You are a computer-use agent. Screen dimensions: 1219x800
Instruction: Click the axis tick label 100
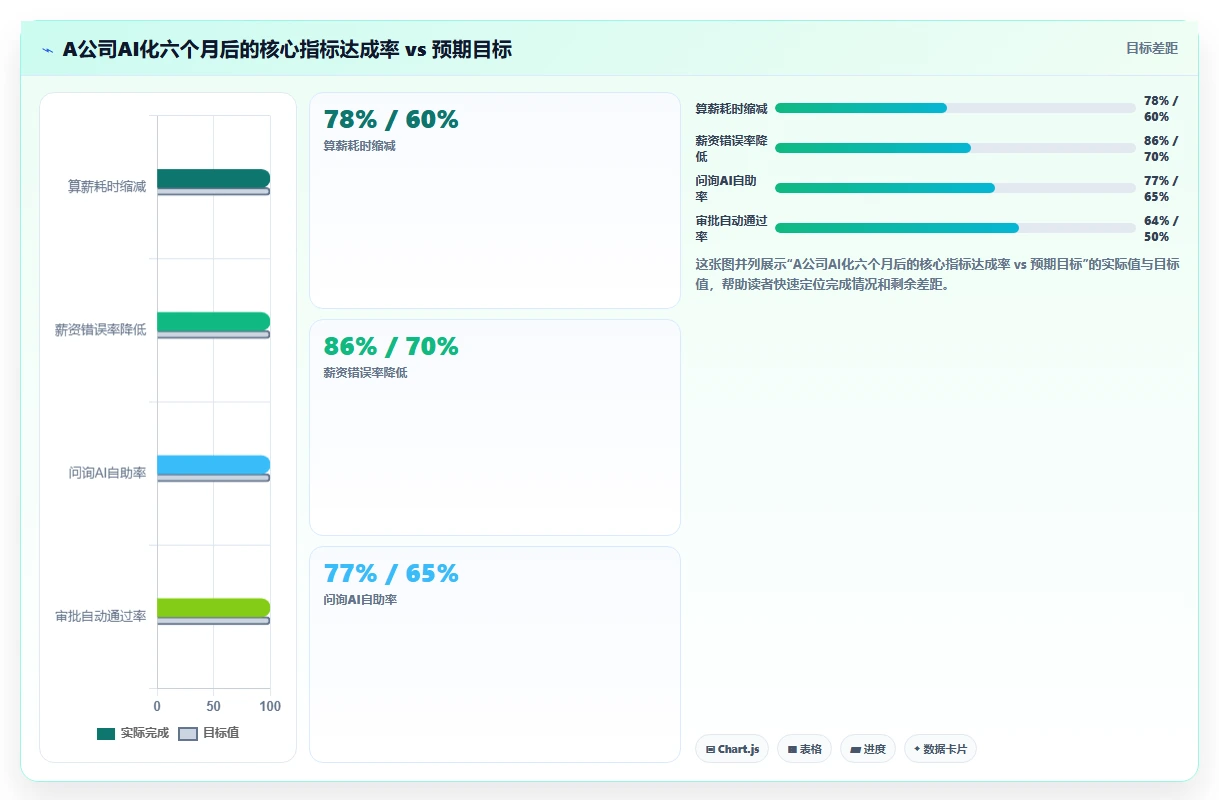coord(270,706)
